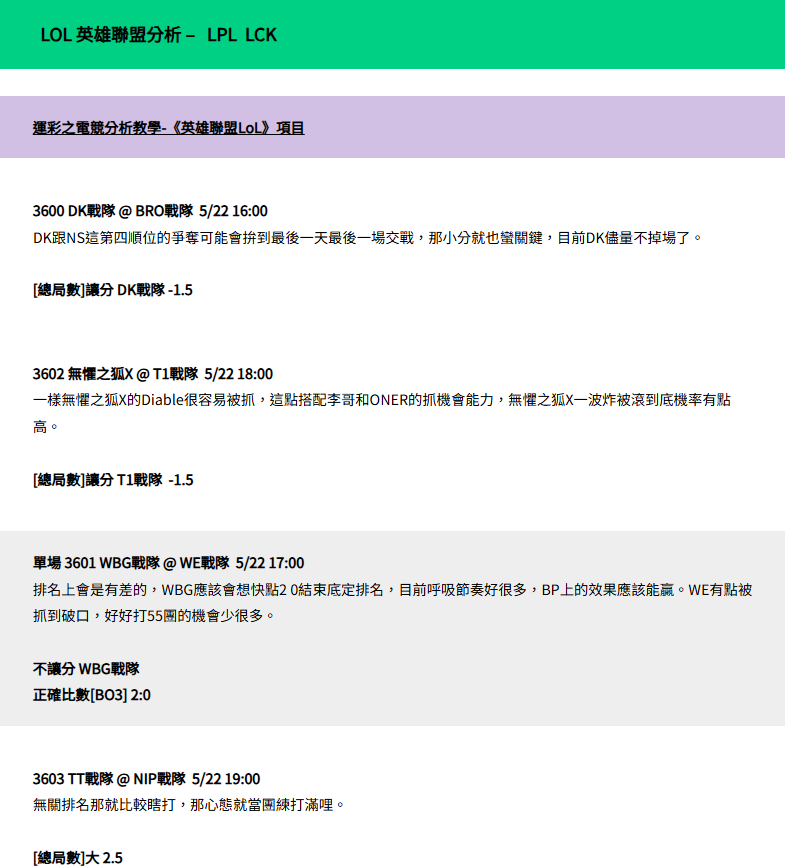The image size is (785, 868).
Task: Click the LOL 英雄聯盟分析 – LPL LCK header title
Action: [x=158, y=35]
